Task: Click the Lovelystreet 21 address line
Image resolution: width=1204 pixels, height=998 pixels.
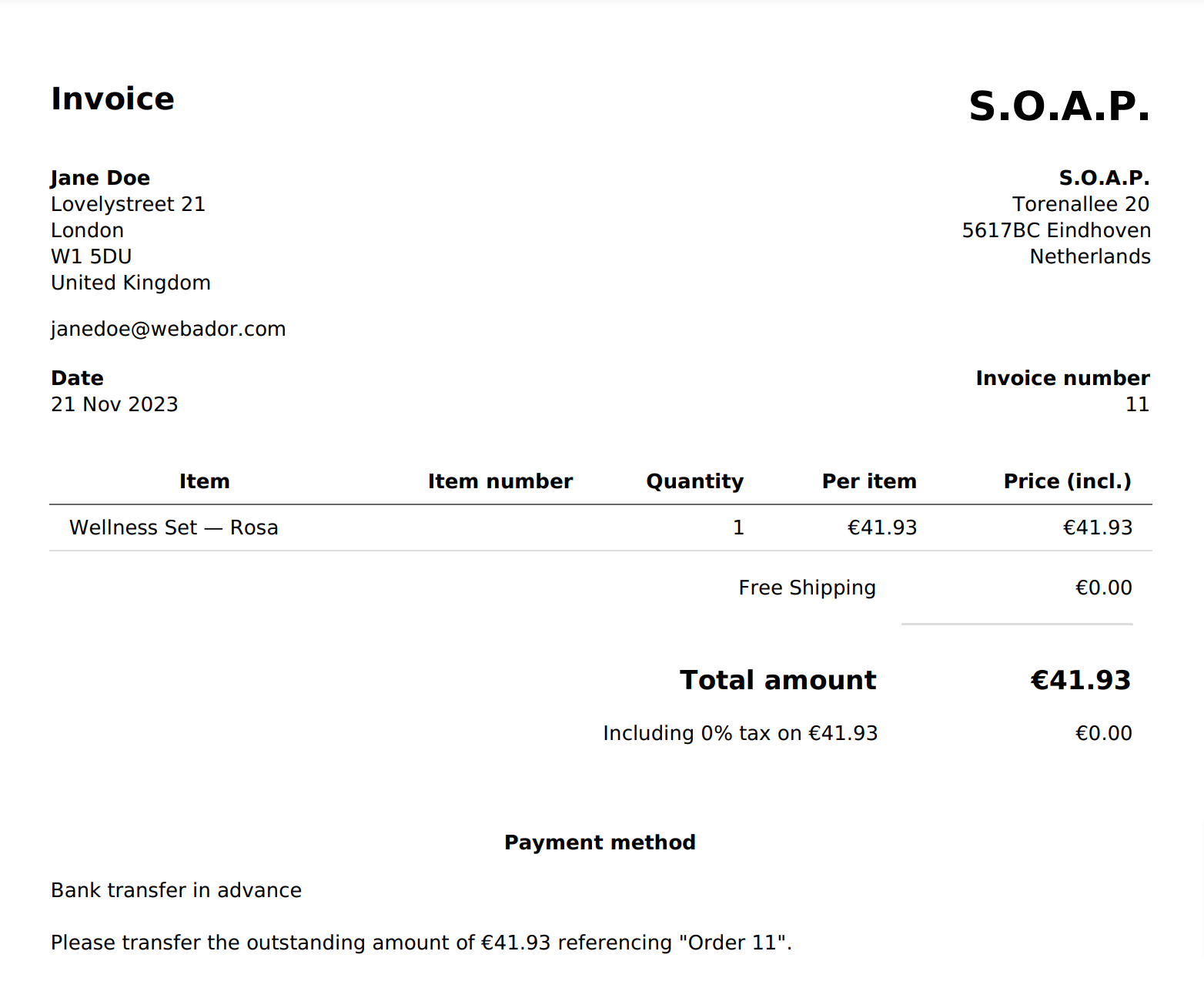Action: (x=128, y=204)
